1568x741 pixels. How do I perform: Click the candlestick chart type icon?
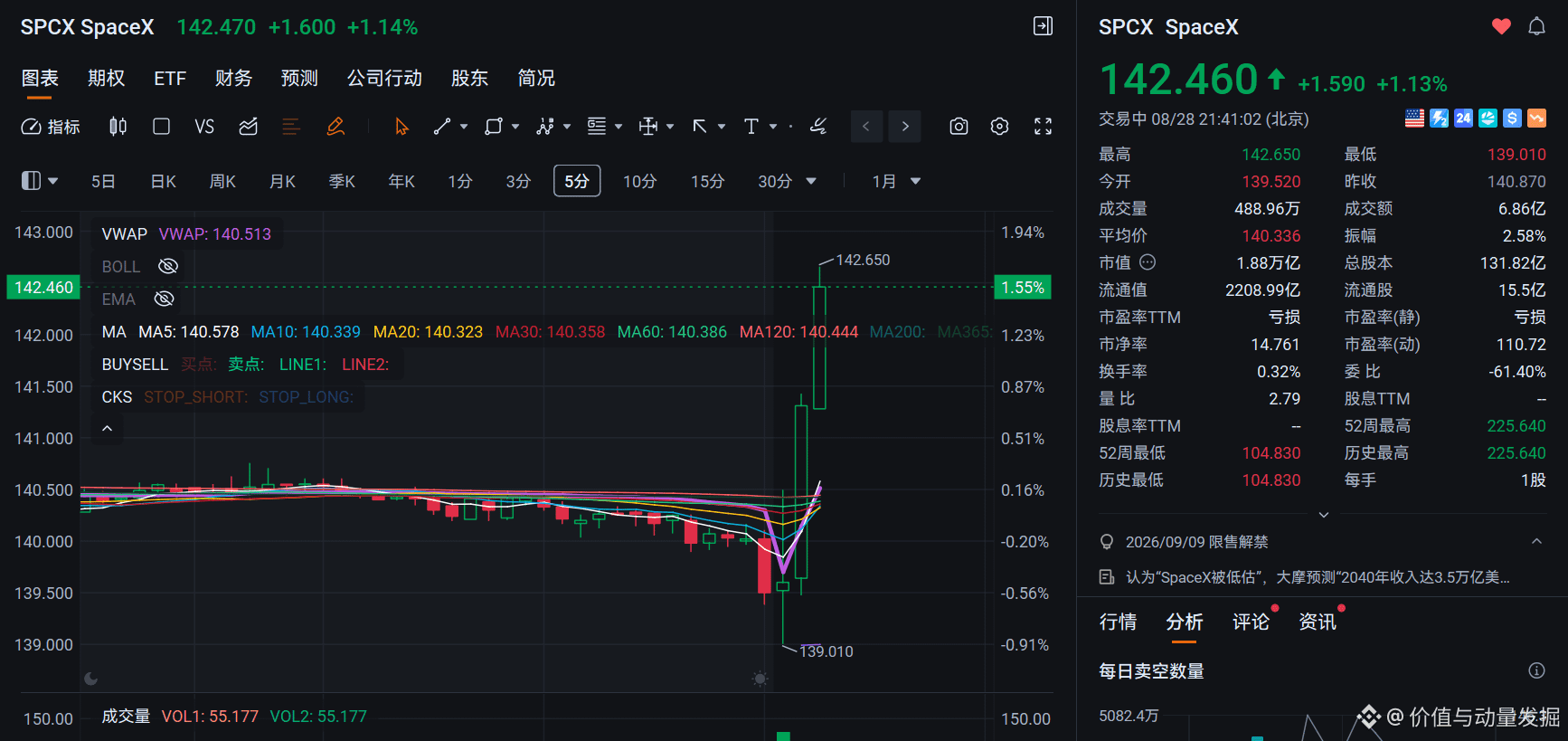tap(118, 127)
